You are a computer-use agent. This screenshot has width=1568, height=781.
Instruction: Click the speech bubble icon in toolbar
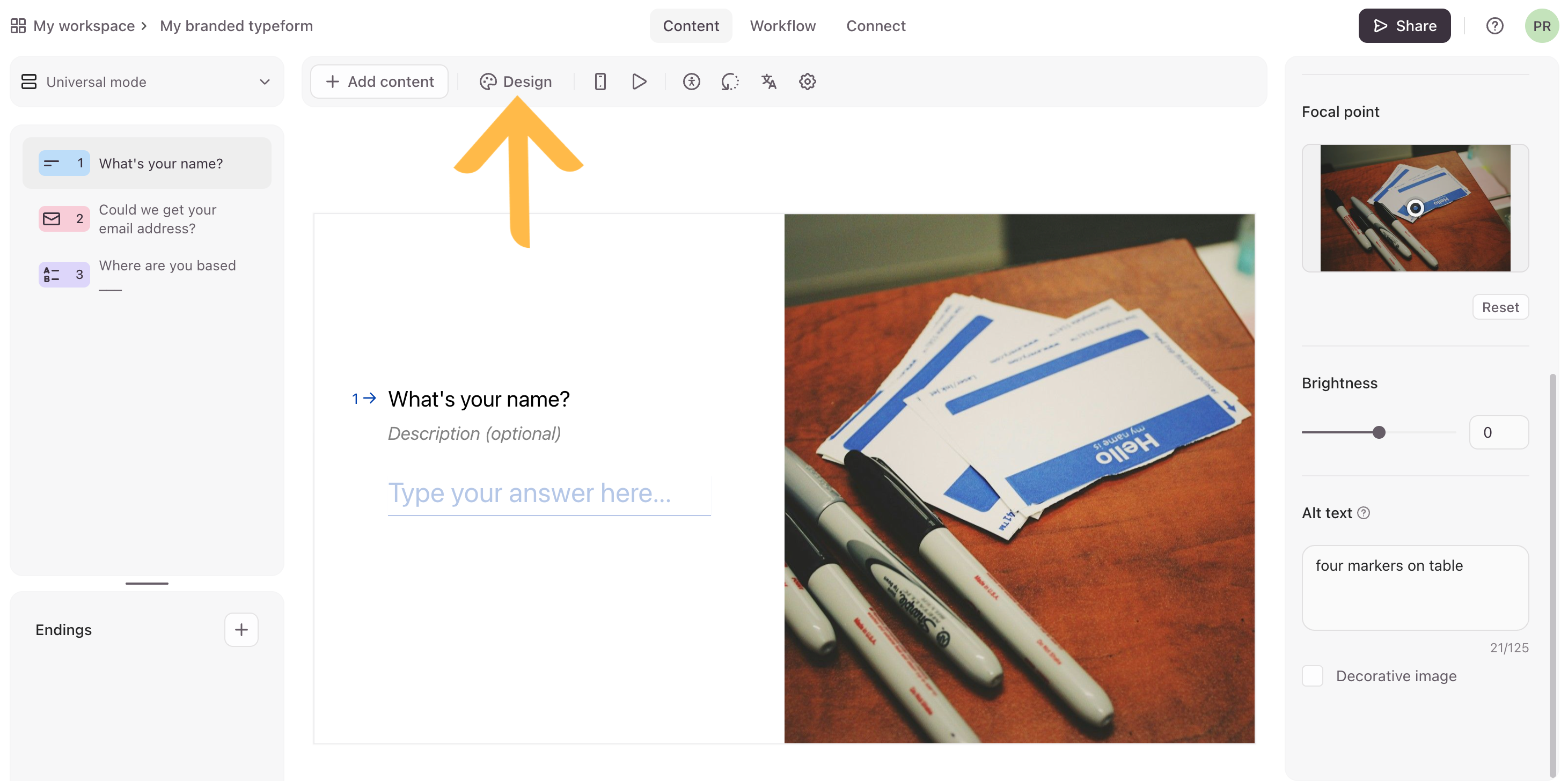point(730,82)
